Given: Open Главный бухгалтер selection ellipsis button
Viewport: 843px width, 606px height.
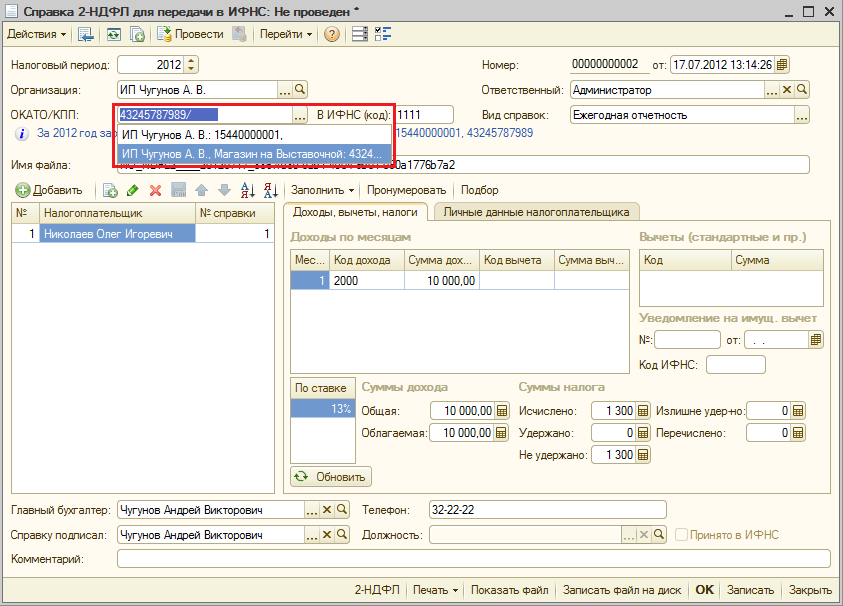Looking at the screenshot, I should (311, 510).
